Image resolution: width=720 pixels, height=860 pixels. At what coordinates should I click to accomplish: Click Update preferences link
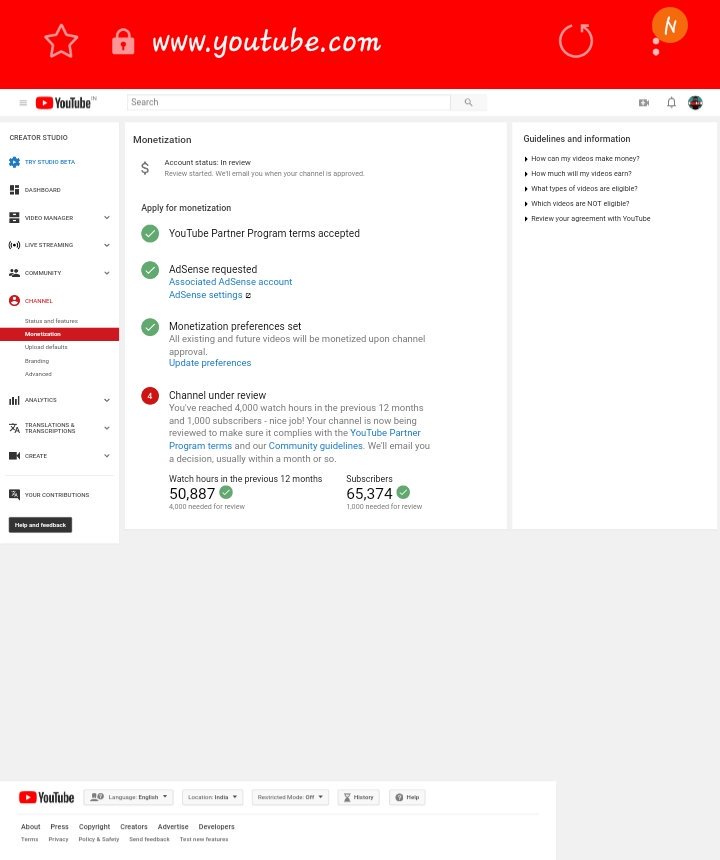pyautogui.click(x=209, y=363)
